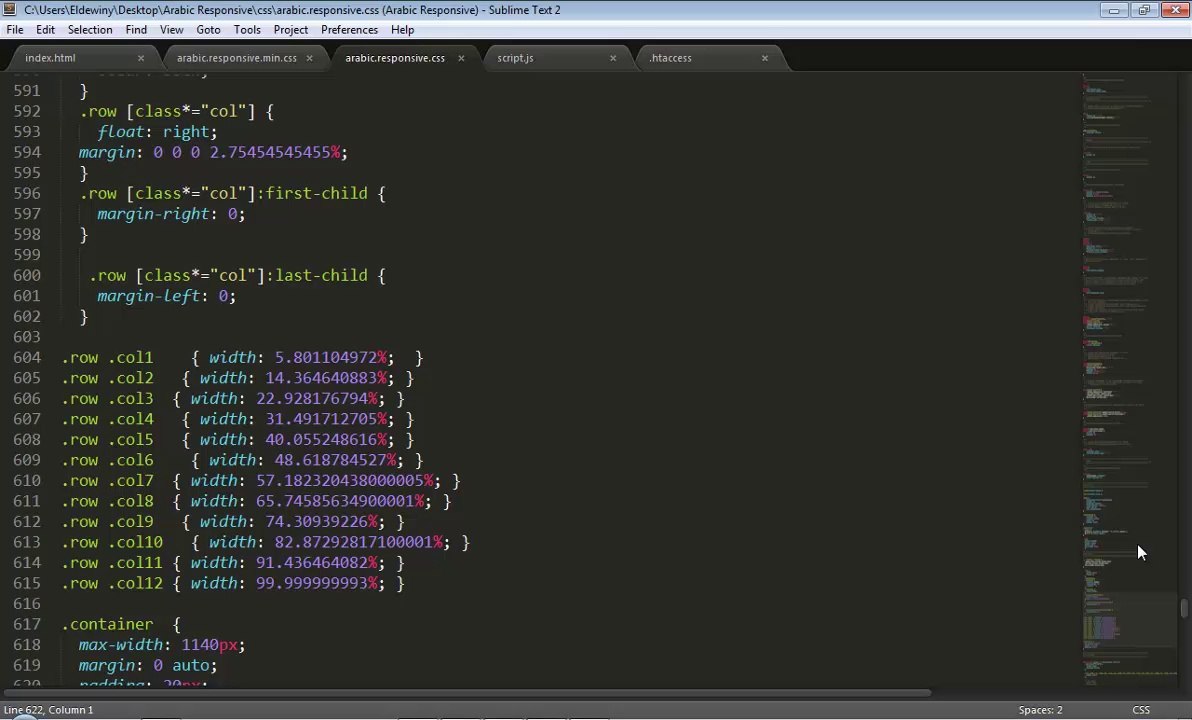Click the Sublime Text window icon
This screenshot has height=720, width=1192.
(10, 10)
